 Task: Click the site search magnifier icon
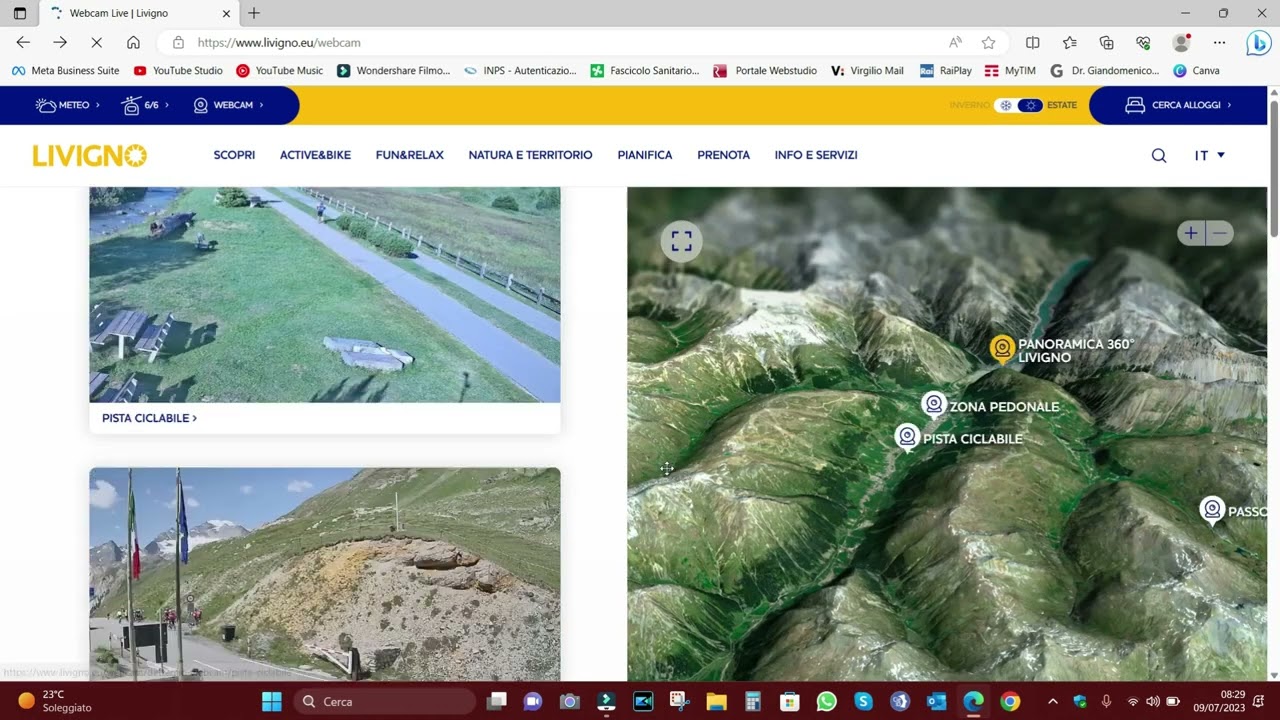tap(1159, 155)
